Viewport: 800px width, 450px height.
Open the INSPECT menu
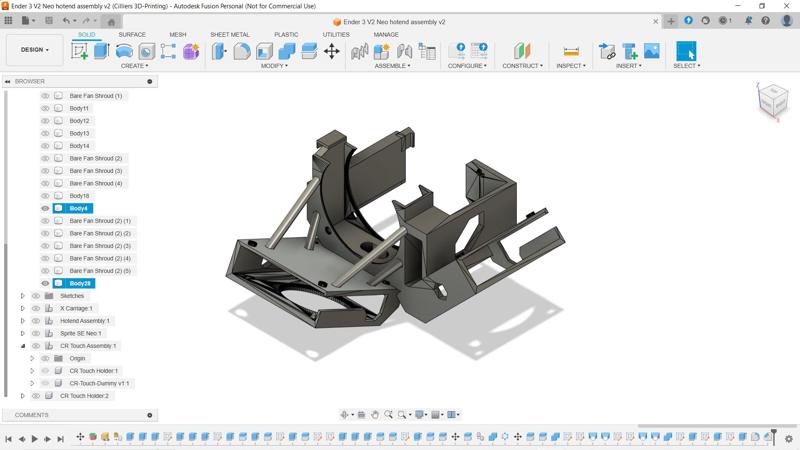571,66
